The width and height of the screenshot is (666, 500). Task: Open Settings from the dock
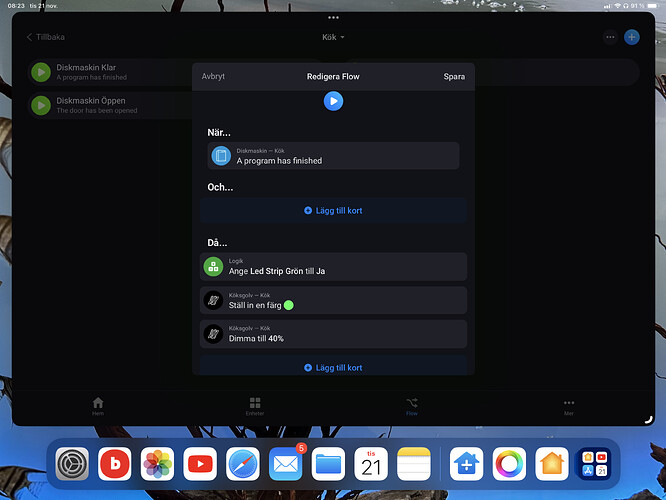pos(72,464)
